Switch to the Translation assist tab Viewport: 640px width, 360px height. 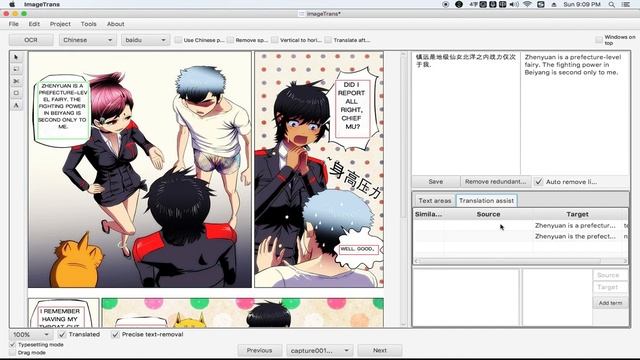(486, 200)
